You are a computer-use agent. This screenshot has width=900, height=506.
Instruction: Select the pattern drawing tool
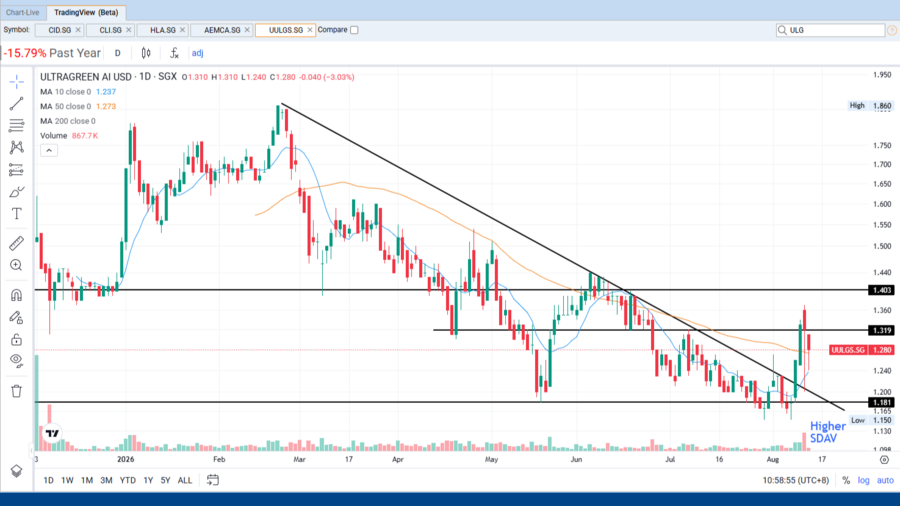[x=16, y=147]
